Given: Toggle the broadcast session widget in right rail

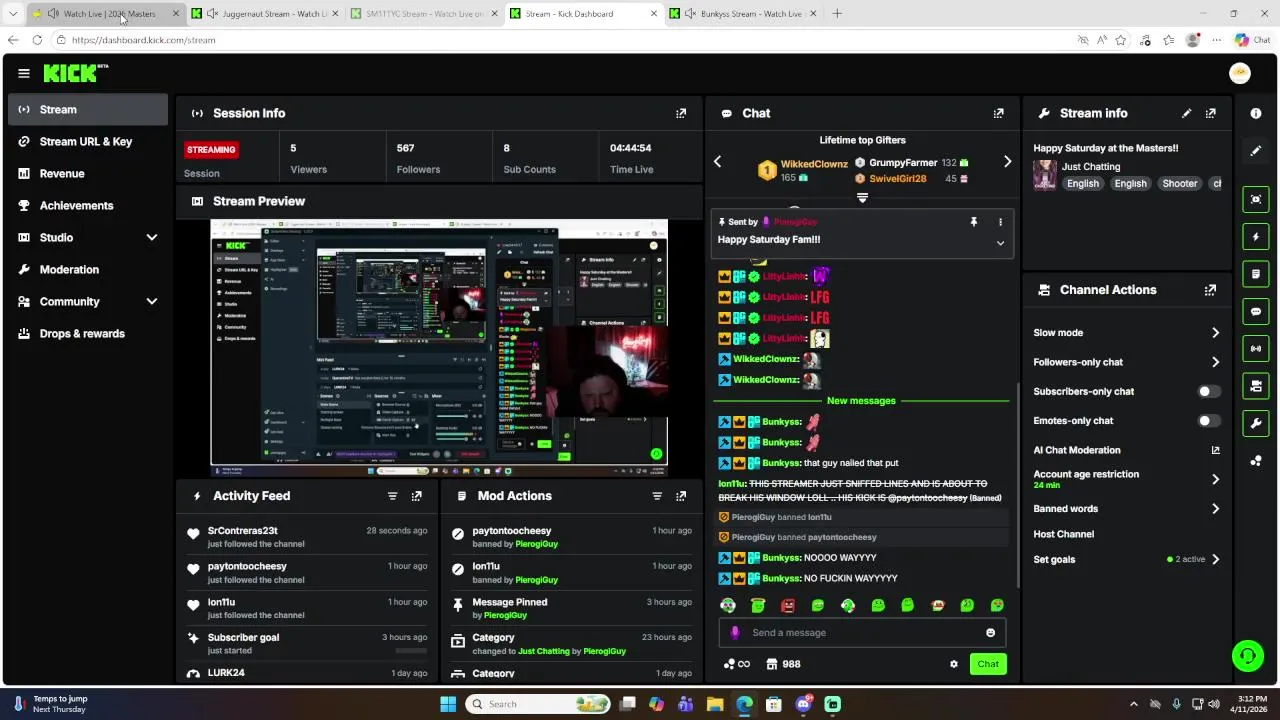Looking at the screenshot, I should (1256, 348).
